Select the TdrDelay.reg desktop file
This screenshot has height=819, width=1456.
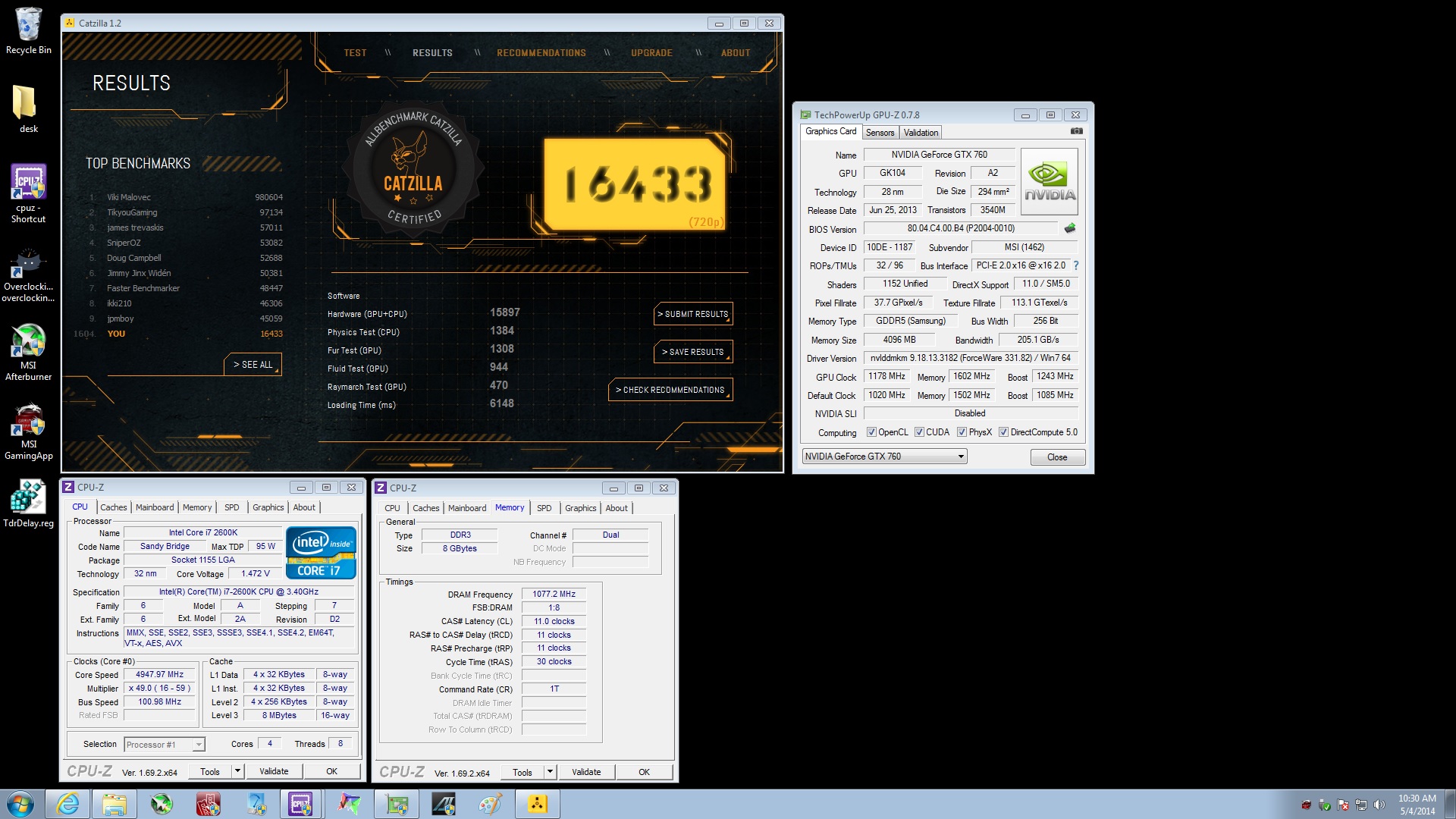pos(28,504)
